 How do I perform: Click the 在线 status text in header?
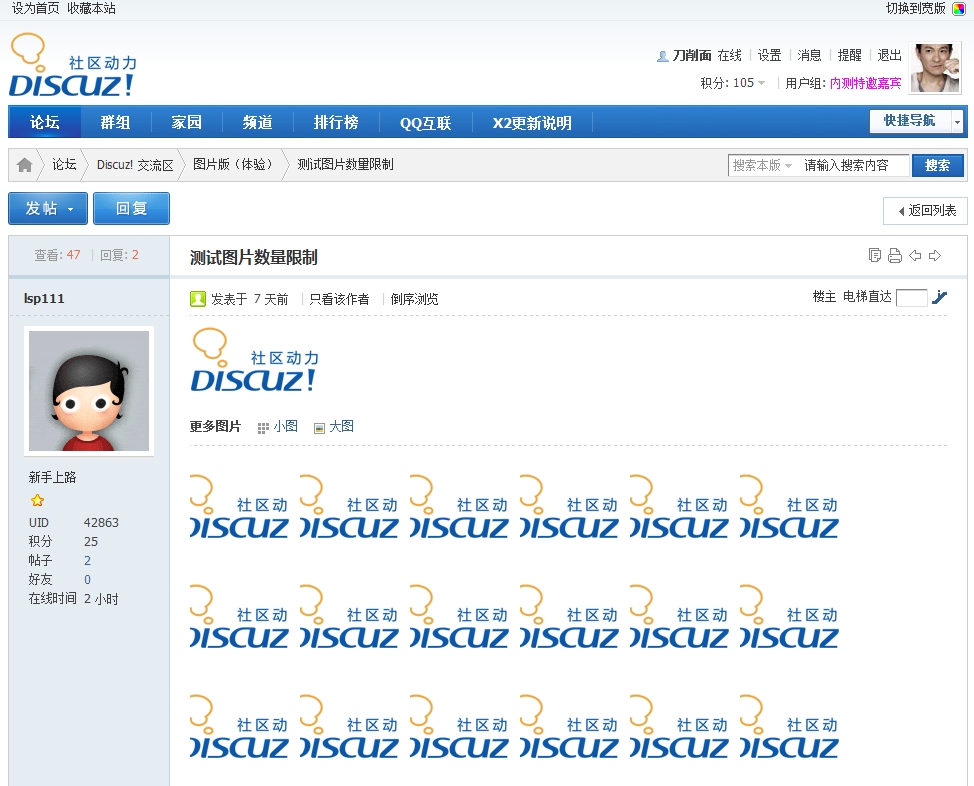pyautogui.click(x=729, y=55)
